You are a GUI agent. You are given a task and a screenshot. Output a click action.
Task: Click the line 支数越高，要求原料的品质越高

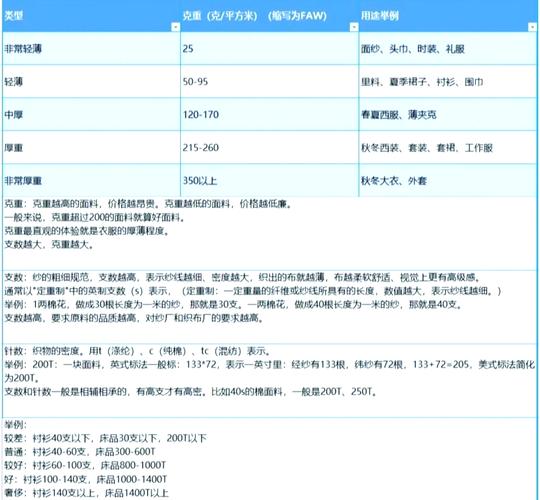[x=135, y=318]
